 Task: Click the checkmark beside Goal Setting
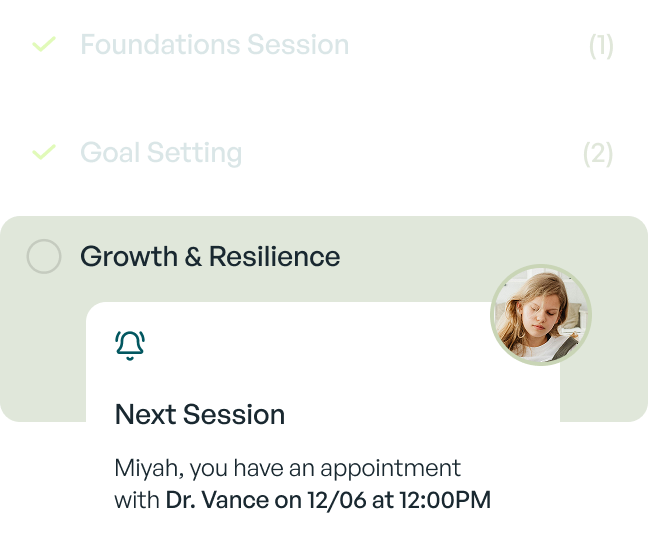pyautogui.click(x=44, y=152)
